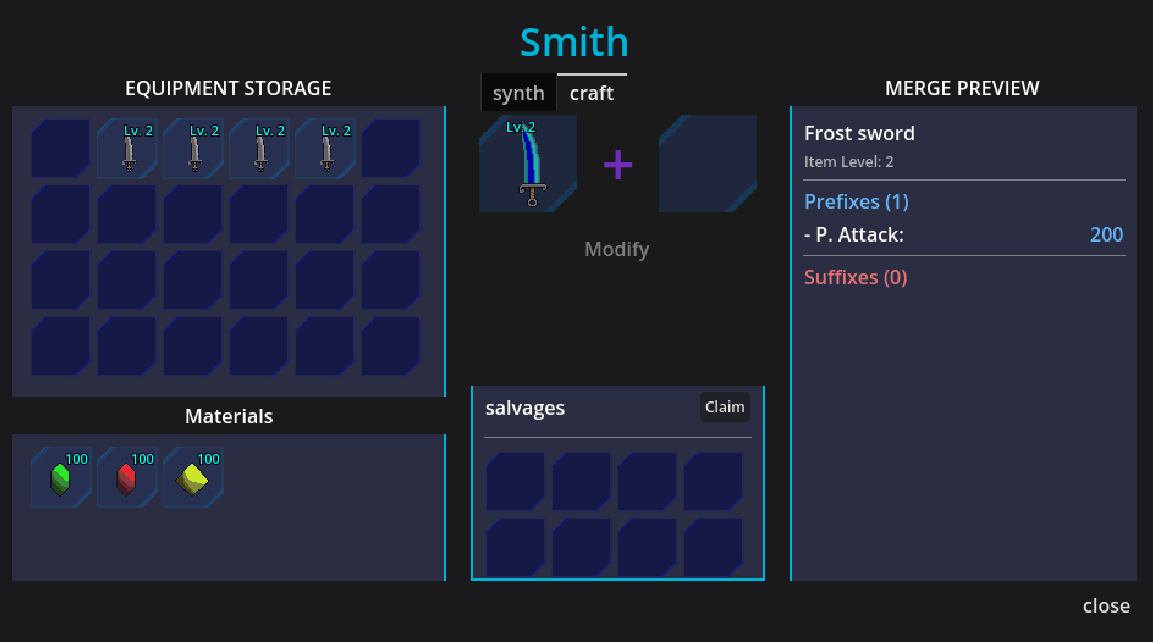Select the third Lv. 2 sword in storage
This screenshot has width=1153, height=642.
point(259,148)
